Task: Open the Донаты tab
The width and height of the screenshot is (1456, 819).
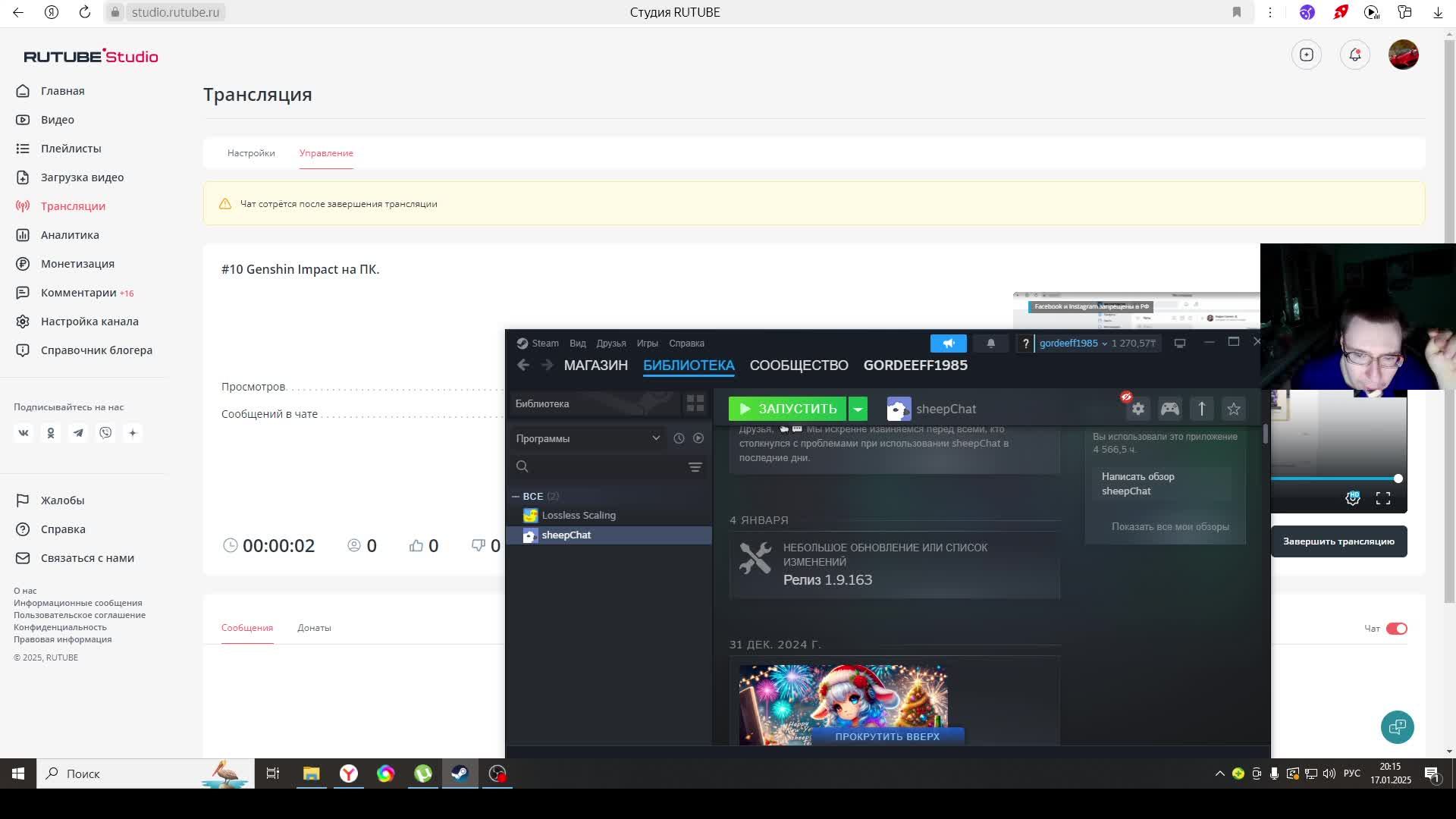Action: point(314,628)
